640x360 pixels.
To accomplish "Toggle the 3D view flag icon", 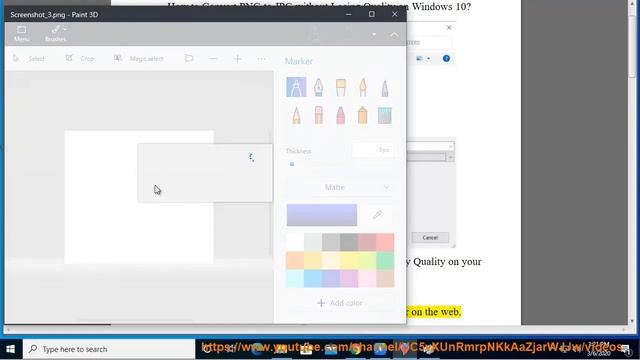I will [x=189, y=59].
